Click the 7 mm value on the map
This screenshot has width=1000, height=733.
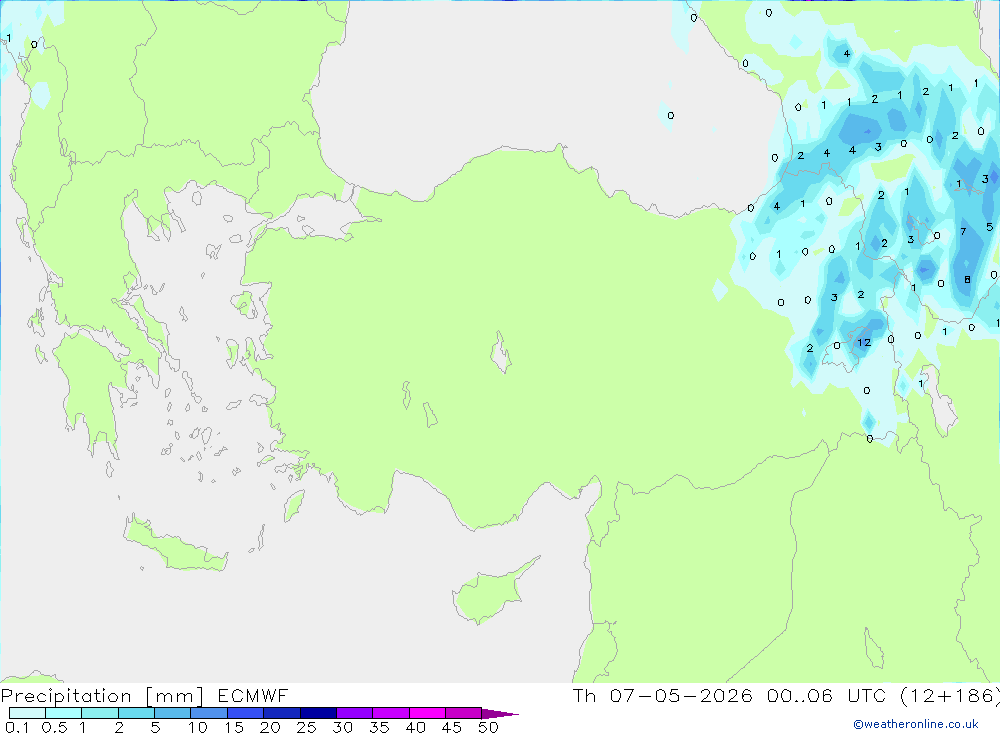963,232
